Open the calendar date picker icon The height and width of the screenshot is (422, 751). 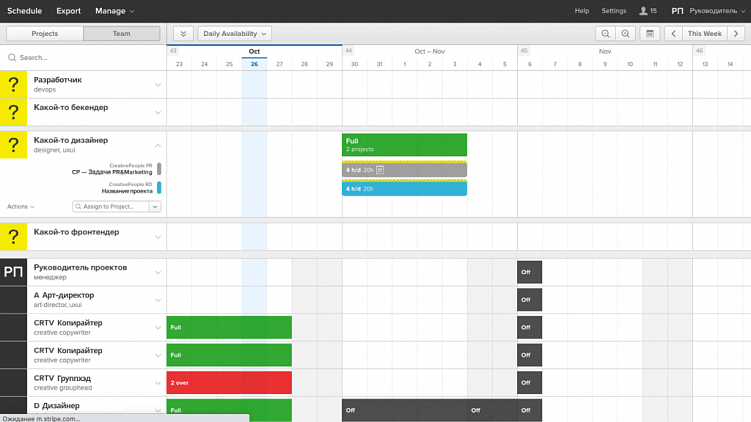coord(650,34)
